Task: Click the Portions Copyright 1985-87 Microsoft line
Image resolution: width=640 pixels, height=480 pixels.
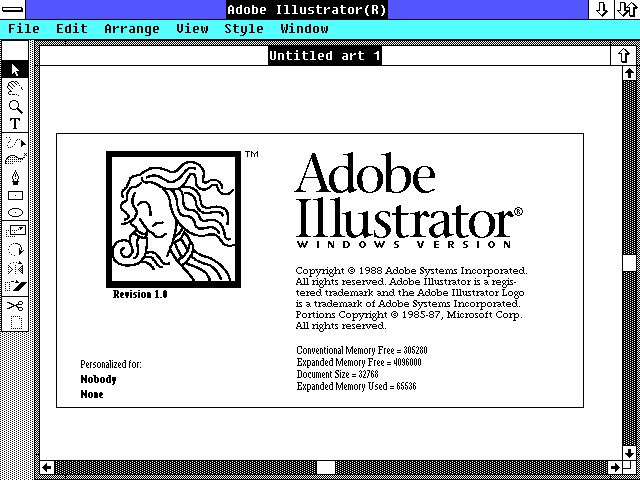Action: (409, 315)
